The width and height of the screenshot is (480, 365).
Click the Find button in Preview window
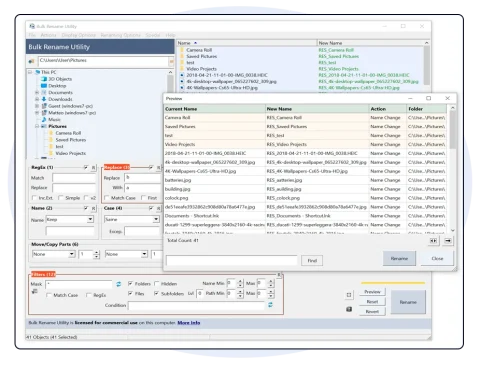click(x=312, y=260)
